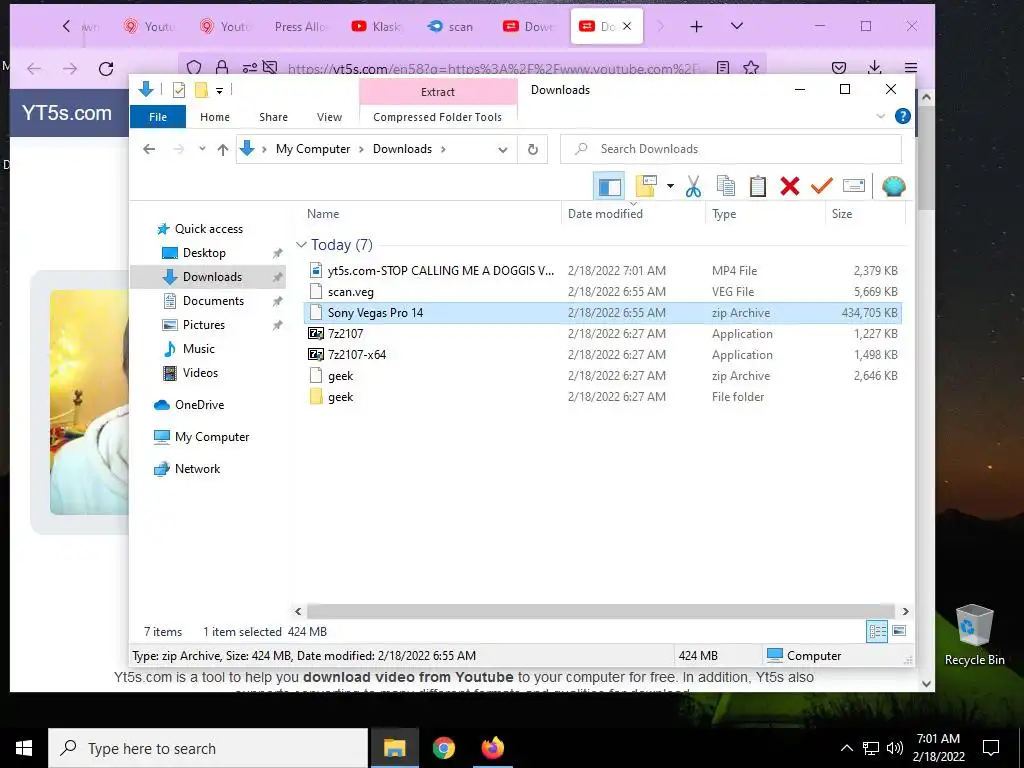Open Desktop in navigation pane
This screenshot has height=768, width=1024.
click(204, 253)
